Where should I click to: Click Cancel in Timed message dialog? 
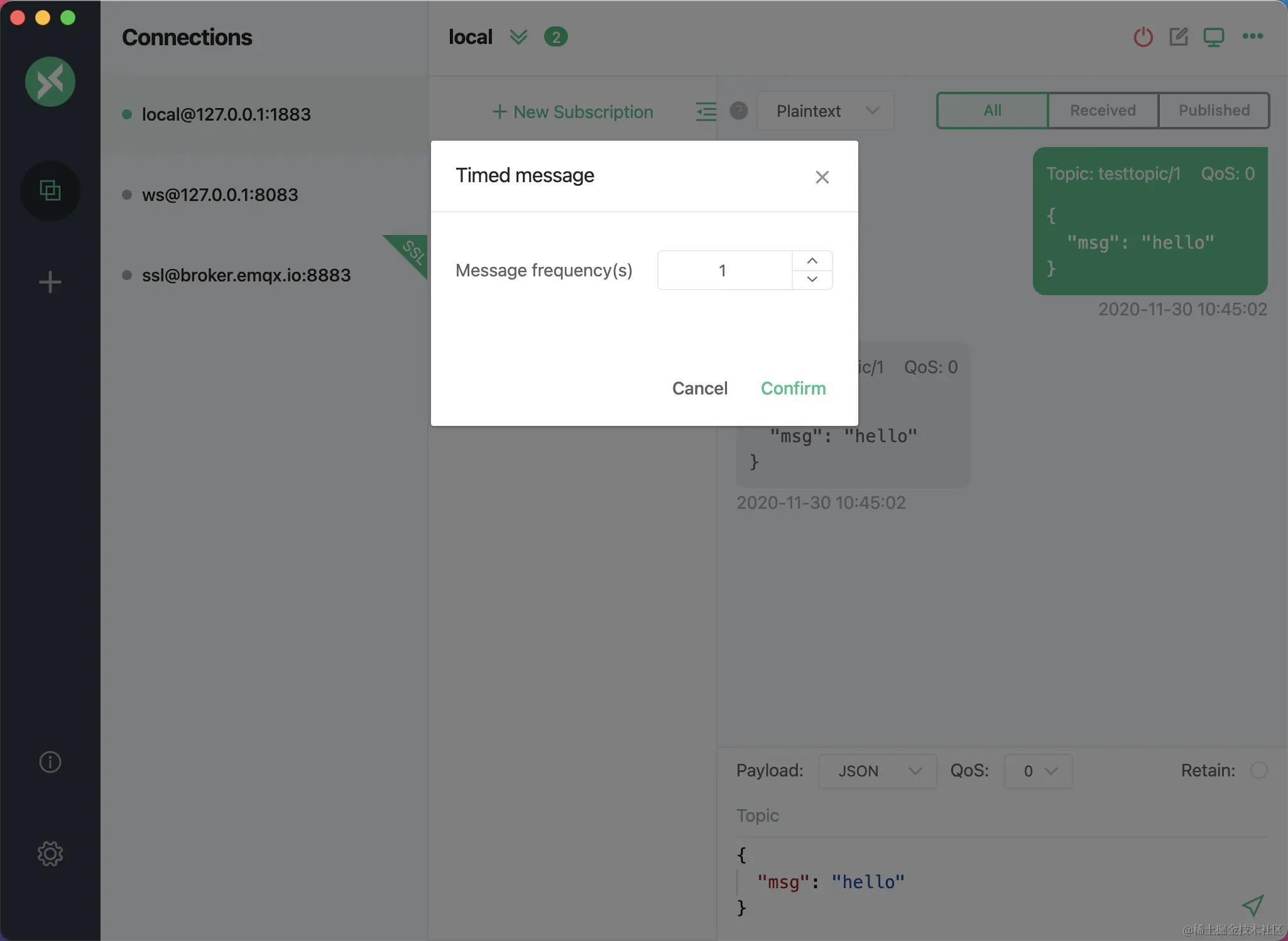click(699, 388)
